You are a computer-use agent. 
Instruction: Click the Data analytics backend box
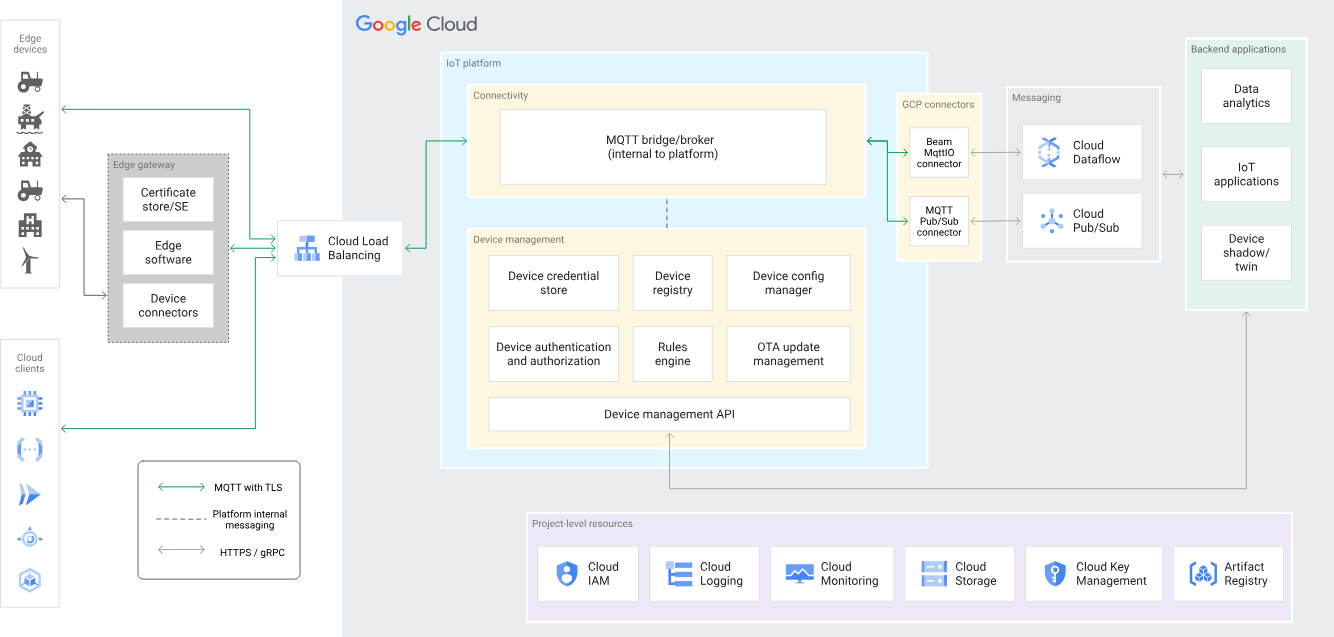tap(1245, 96)
